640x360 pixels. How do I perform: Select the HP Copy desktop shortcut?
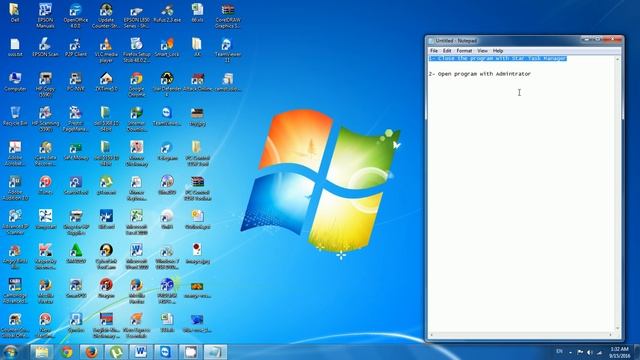(45, 85)
